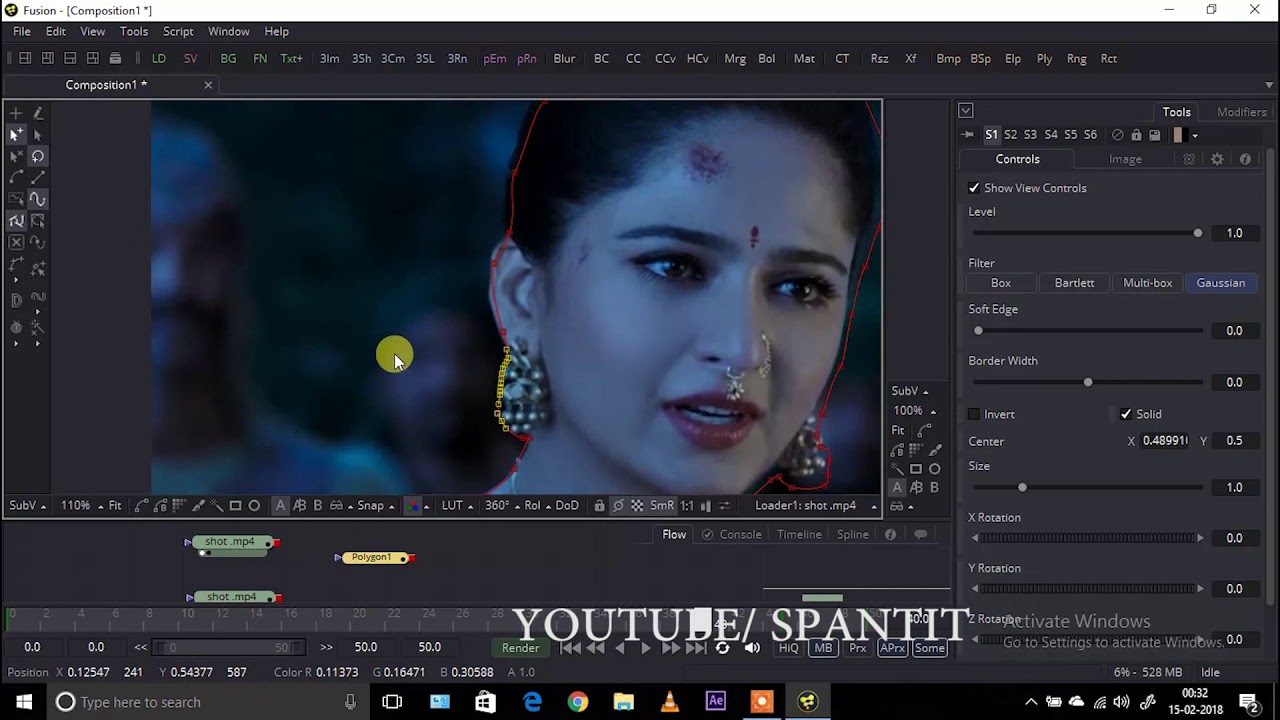Open the LUT dropdown in viewer toolbar
Image resolution: width=1280 pixels, height=720 pixels.
[x=457, y=506]
